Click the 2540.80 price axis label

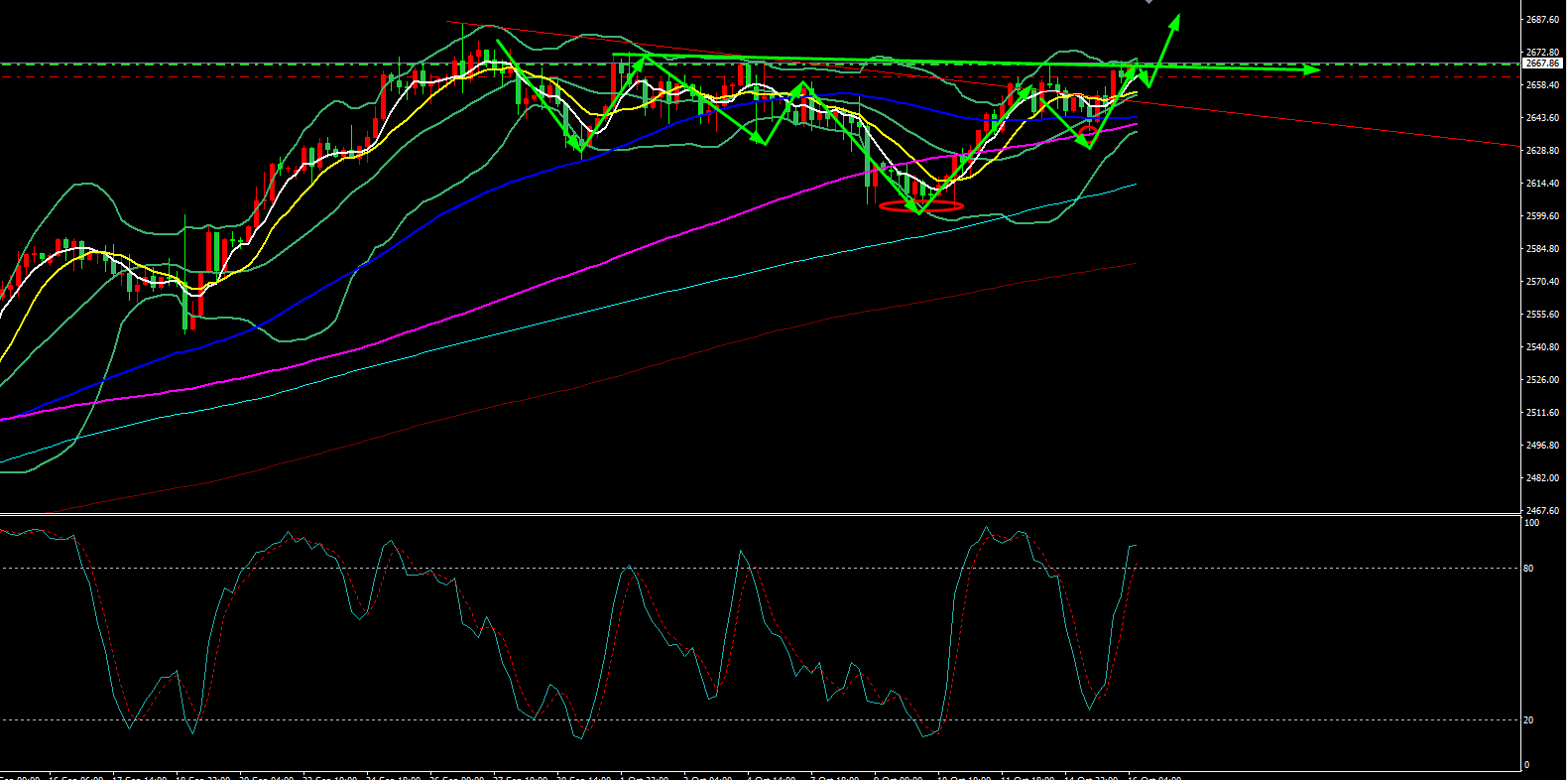(1541, 347)
